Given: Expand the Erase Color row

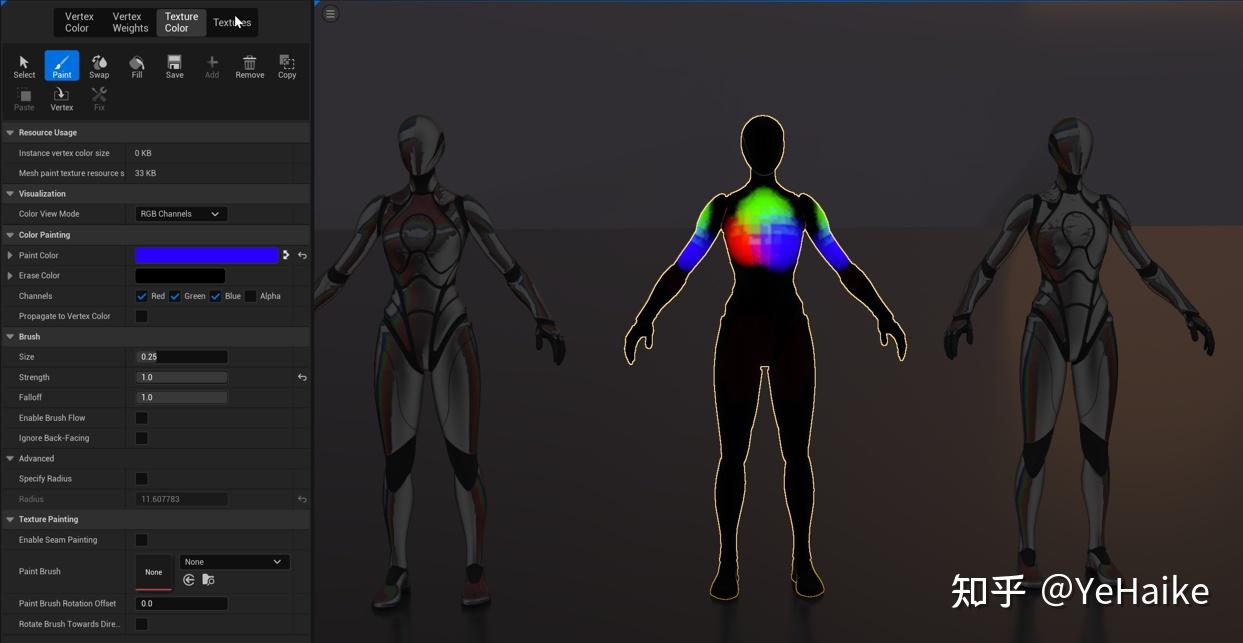Looking at the screenshot, I should pos(10,276).
